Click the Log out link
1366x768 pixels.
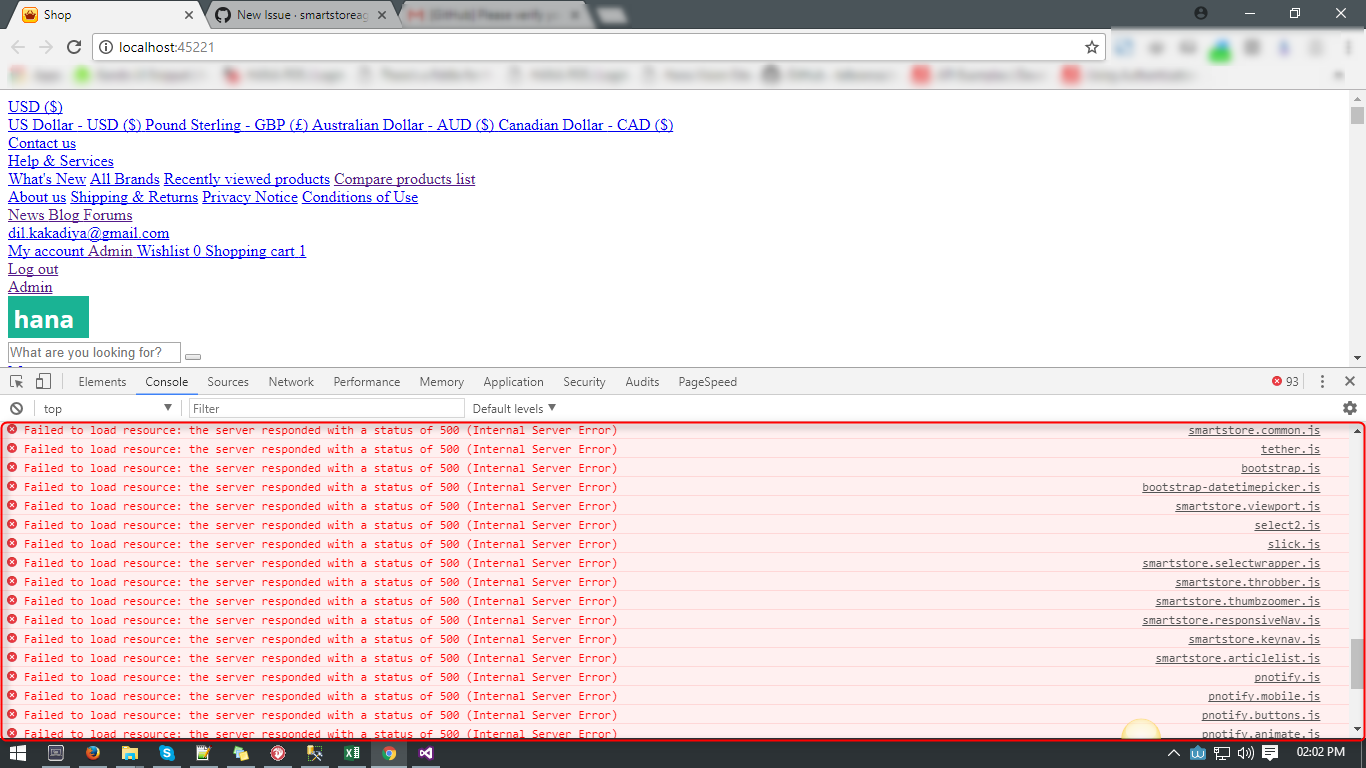[32, 269]
